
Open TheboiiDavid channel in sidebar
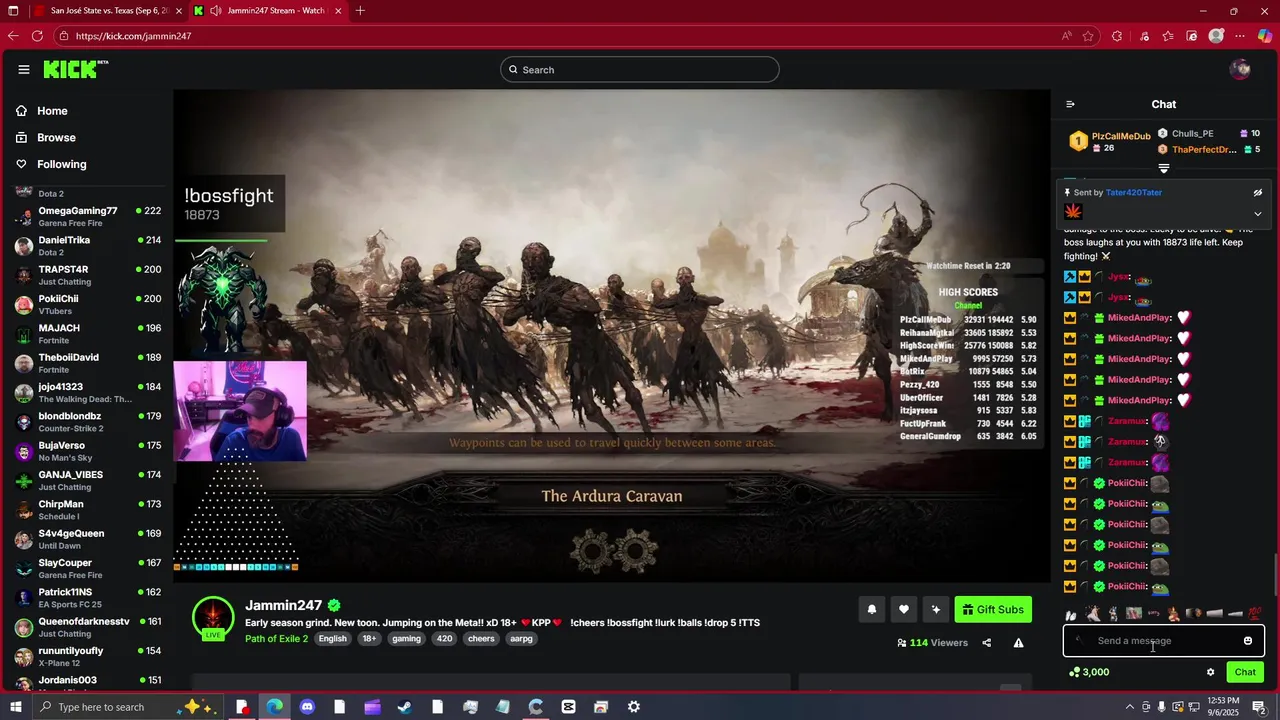point(88,363)
